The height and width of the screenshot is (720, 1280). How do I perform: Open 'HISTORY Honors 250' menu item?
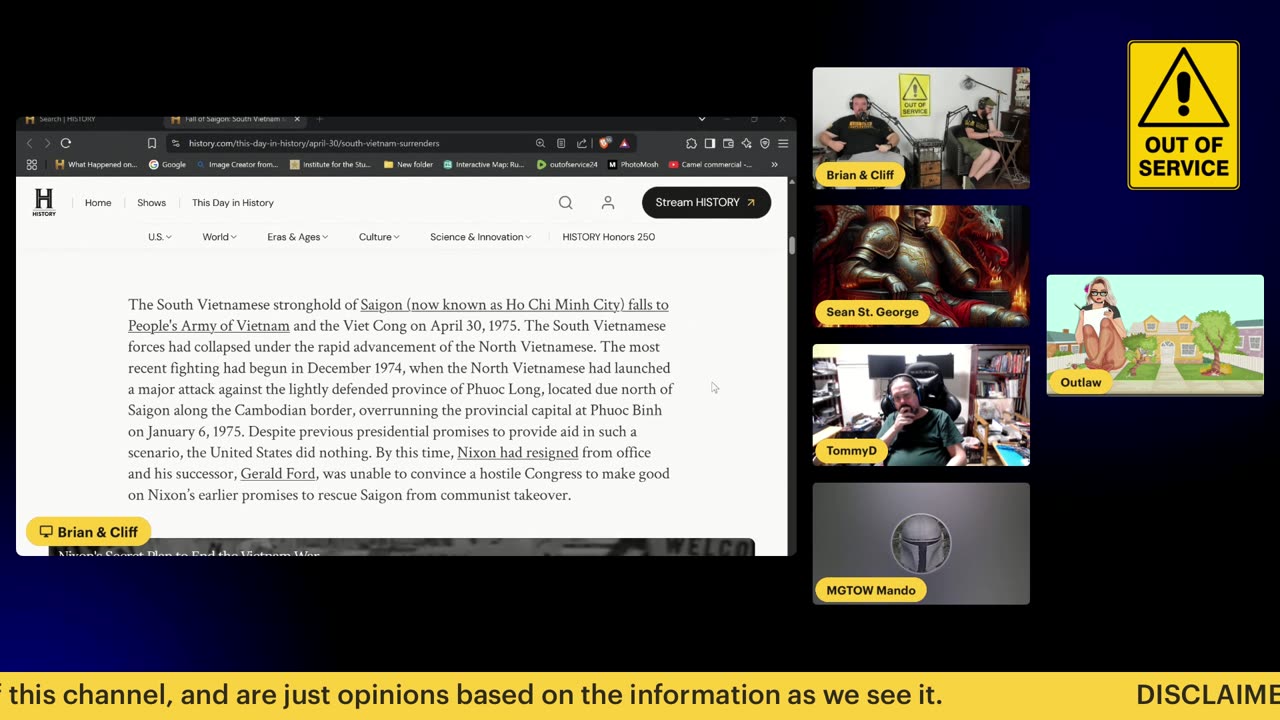(x=609, y=237)
